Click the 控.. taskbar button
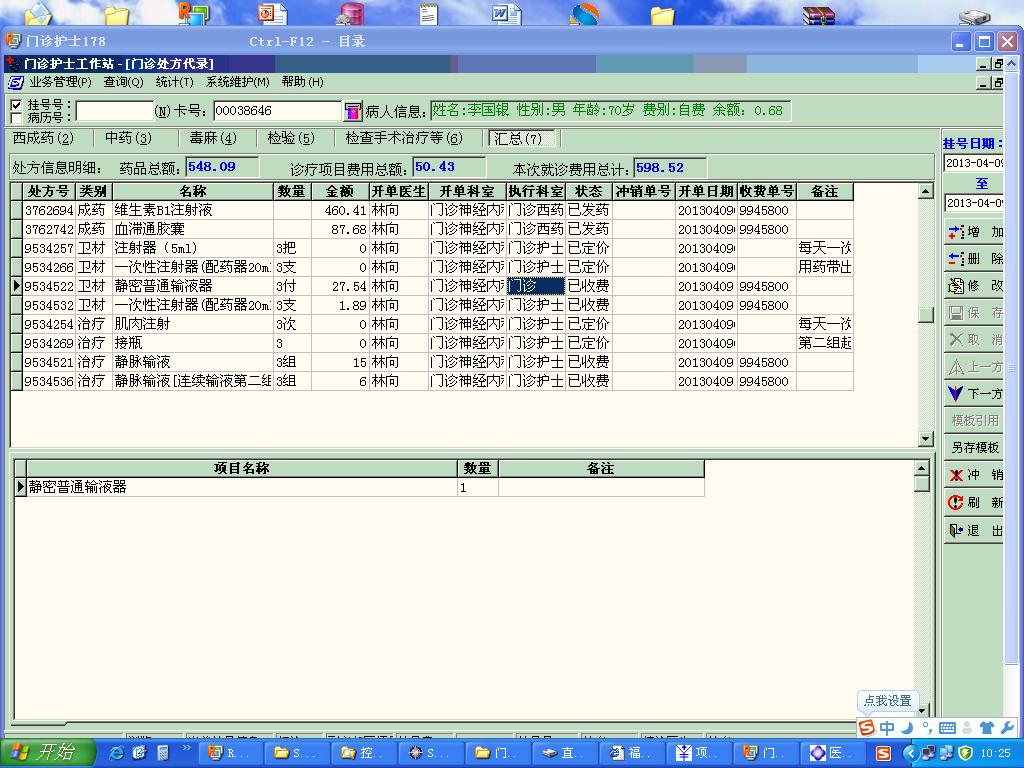Viewport: 1024px width, 768px height. (x=364, y=754)
